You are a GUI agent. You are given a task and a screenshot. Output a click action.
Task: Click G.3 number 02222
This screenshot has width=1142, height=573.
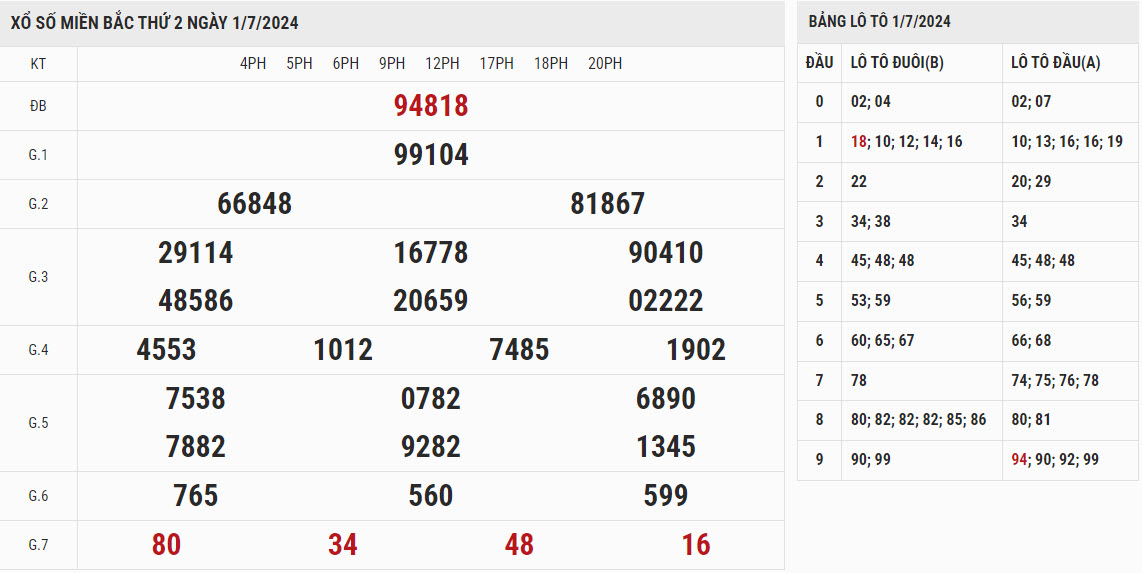tap(666, 301)
